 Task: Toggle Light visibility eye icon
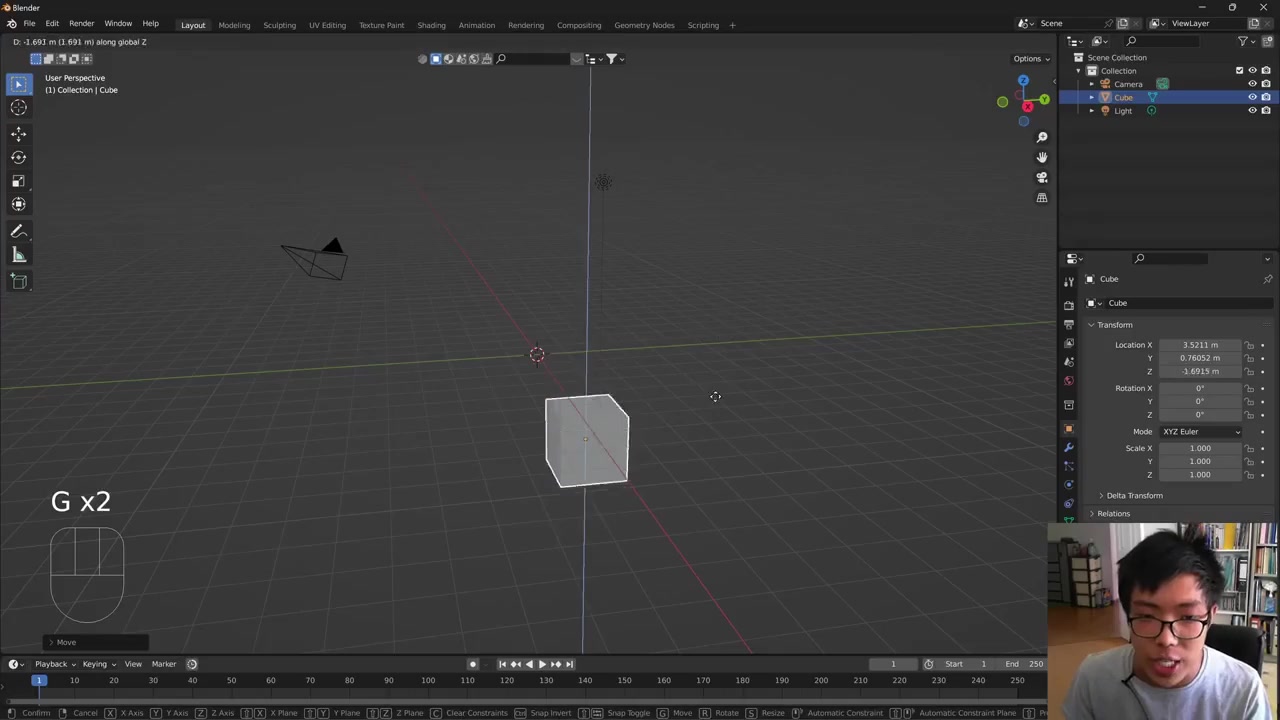(x=1252, y=111)
